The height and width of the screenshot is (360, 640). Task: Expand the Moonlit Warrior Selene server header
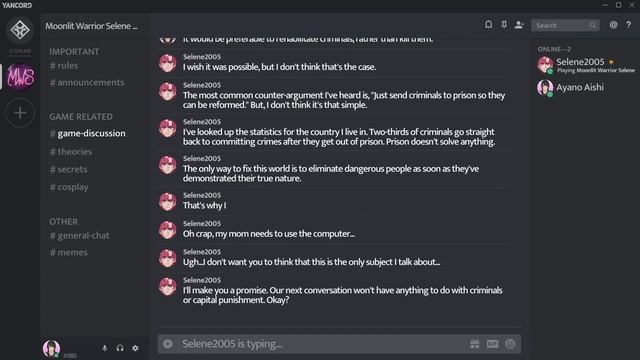pos(91,26)
